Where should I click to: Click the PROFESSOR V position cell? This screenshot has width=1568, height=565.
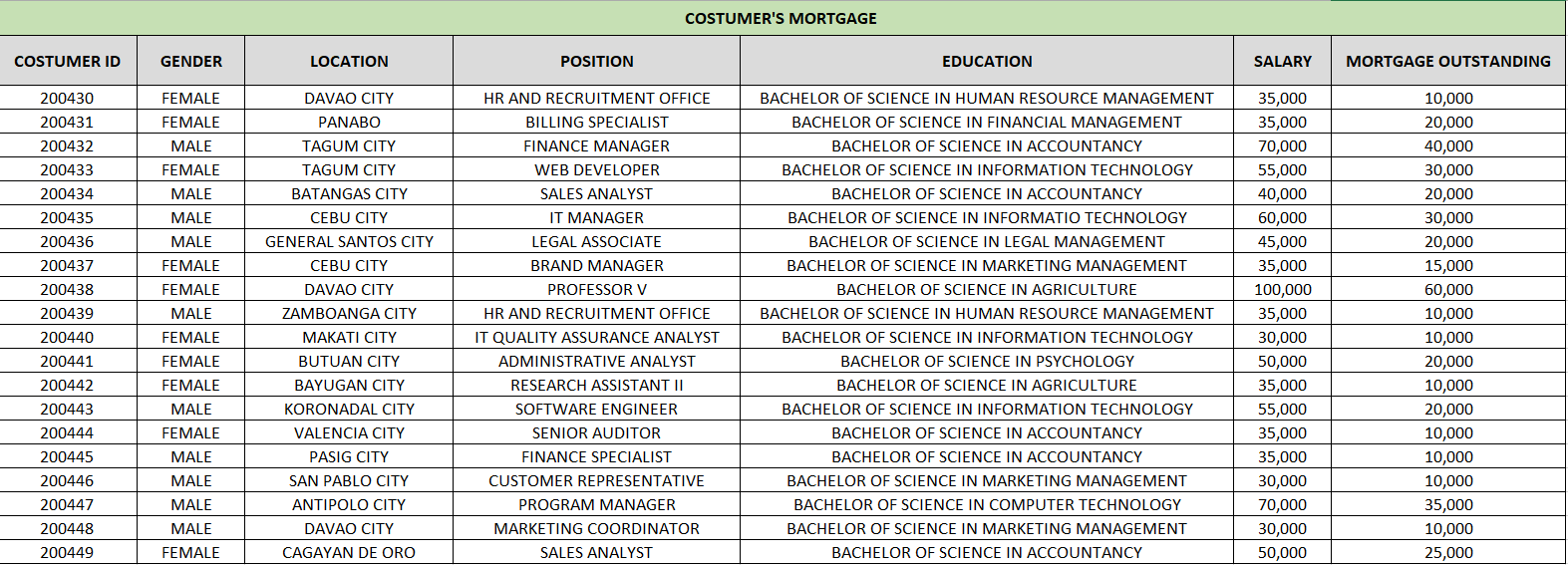(x=596, y=289)
